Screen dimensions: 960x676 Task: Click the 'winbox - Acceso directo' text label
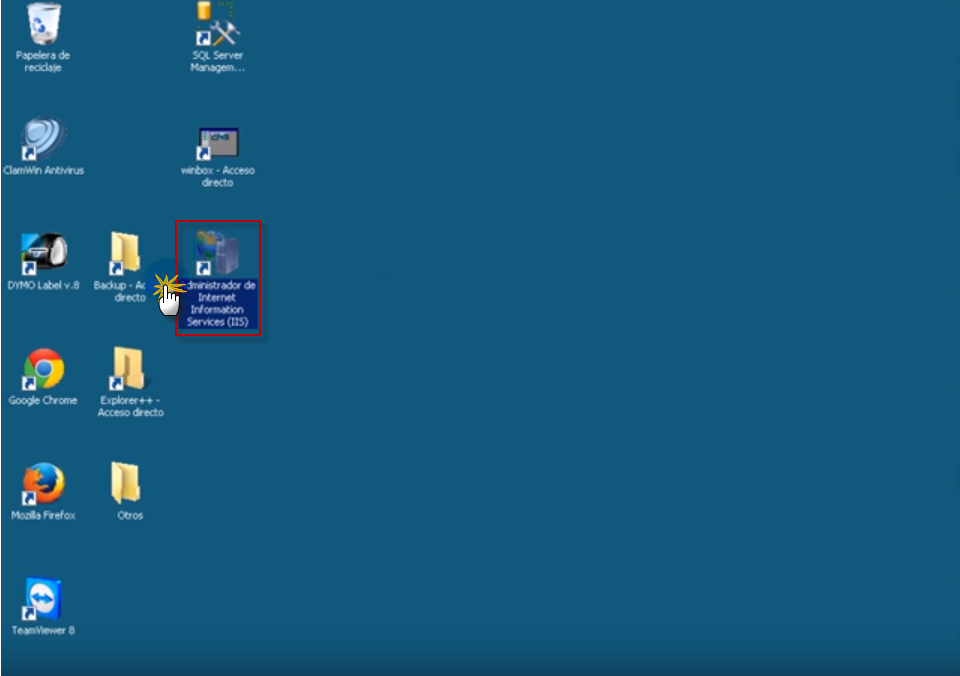tap(217, 176)
